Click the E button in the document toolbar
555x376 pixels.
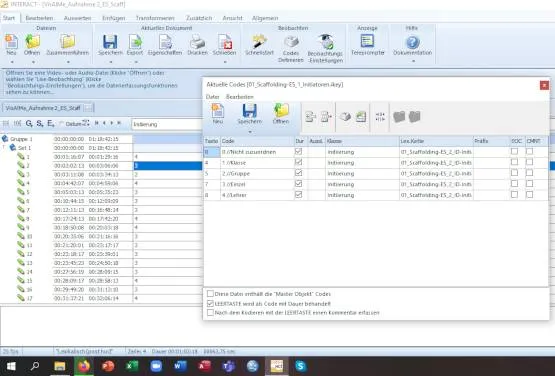(x=51, y=124)
